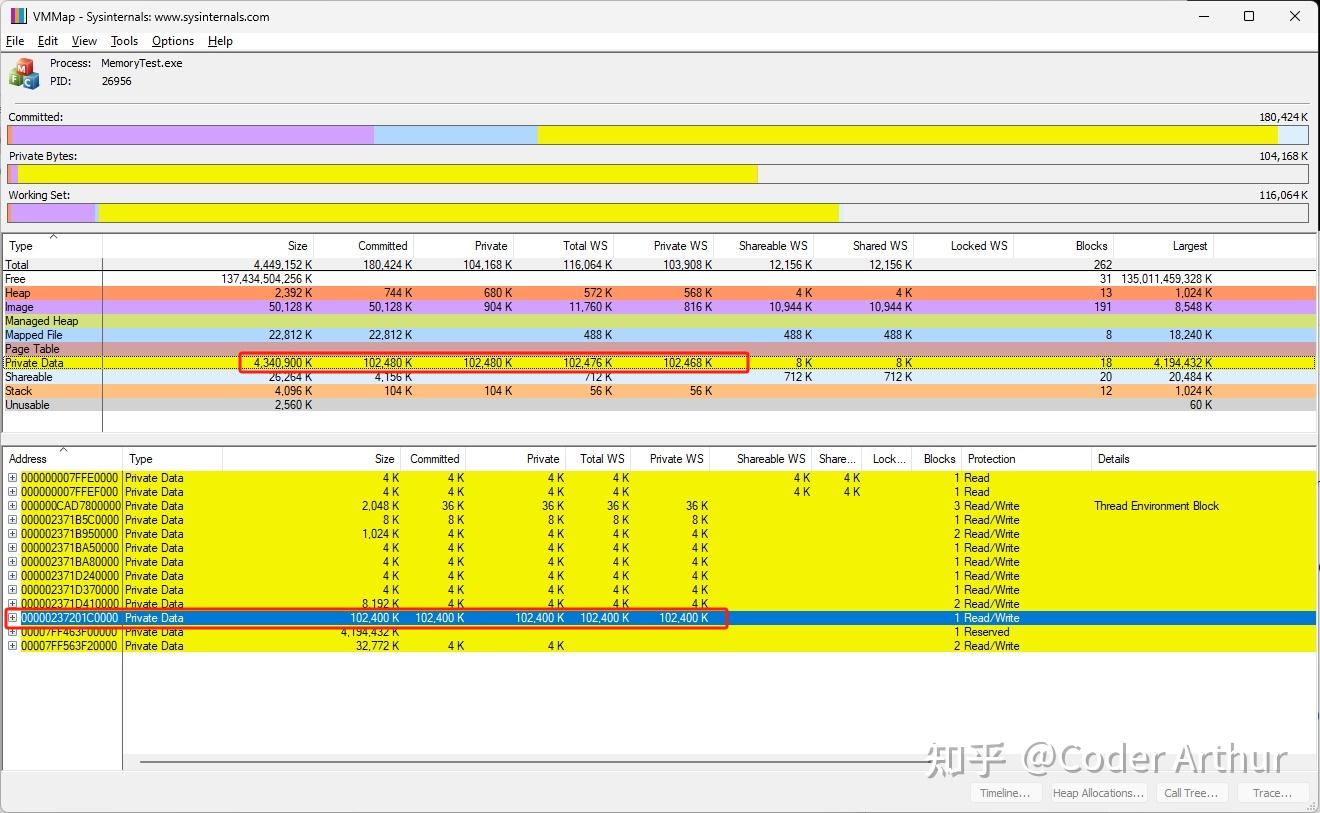Open the Timeline dialog
This screenshot has height=813, width=1320.
[1006, 792]
